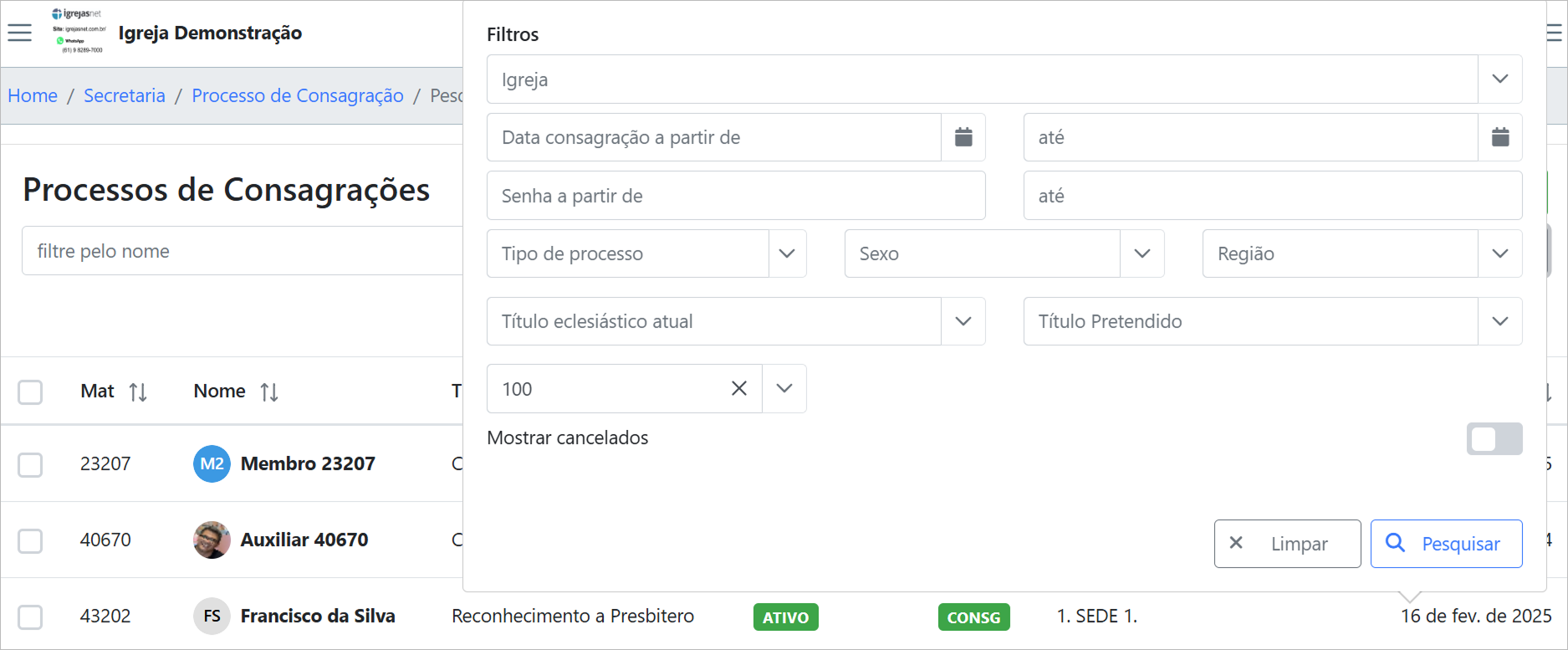Click the Pesquisar button

tap(1446, 544)
